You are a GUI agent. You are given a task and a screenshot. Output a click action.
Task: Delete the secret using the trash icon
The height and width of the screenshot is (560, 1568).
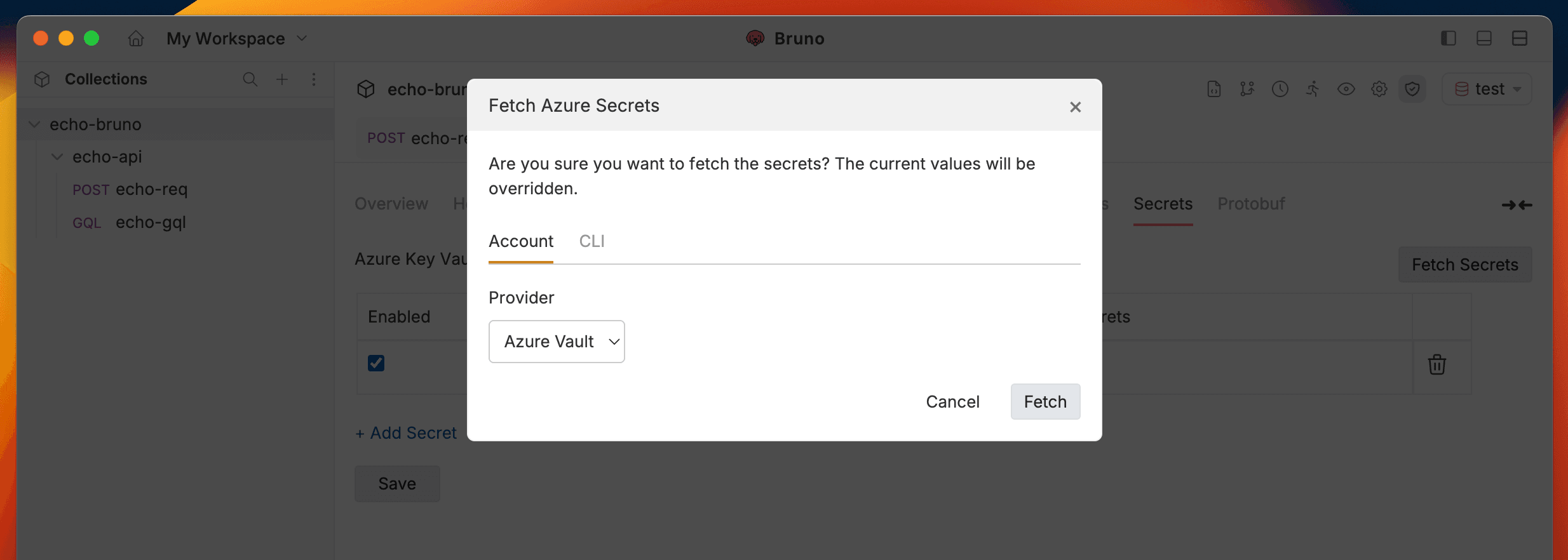pos(1438,364)
